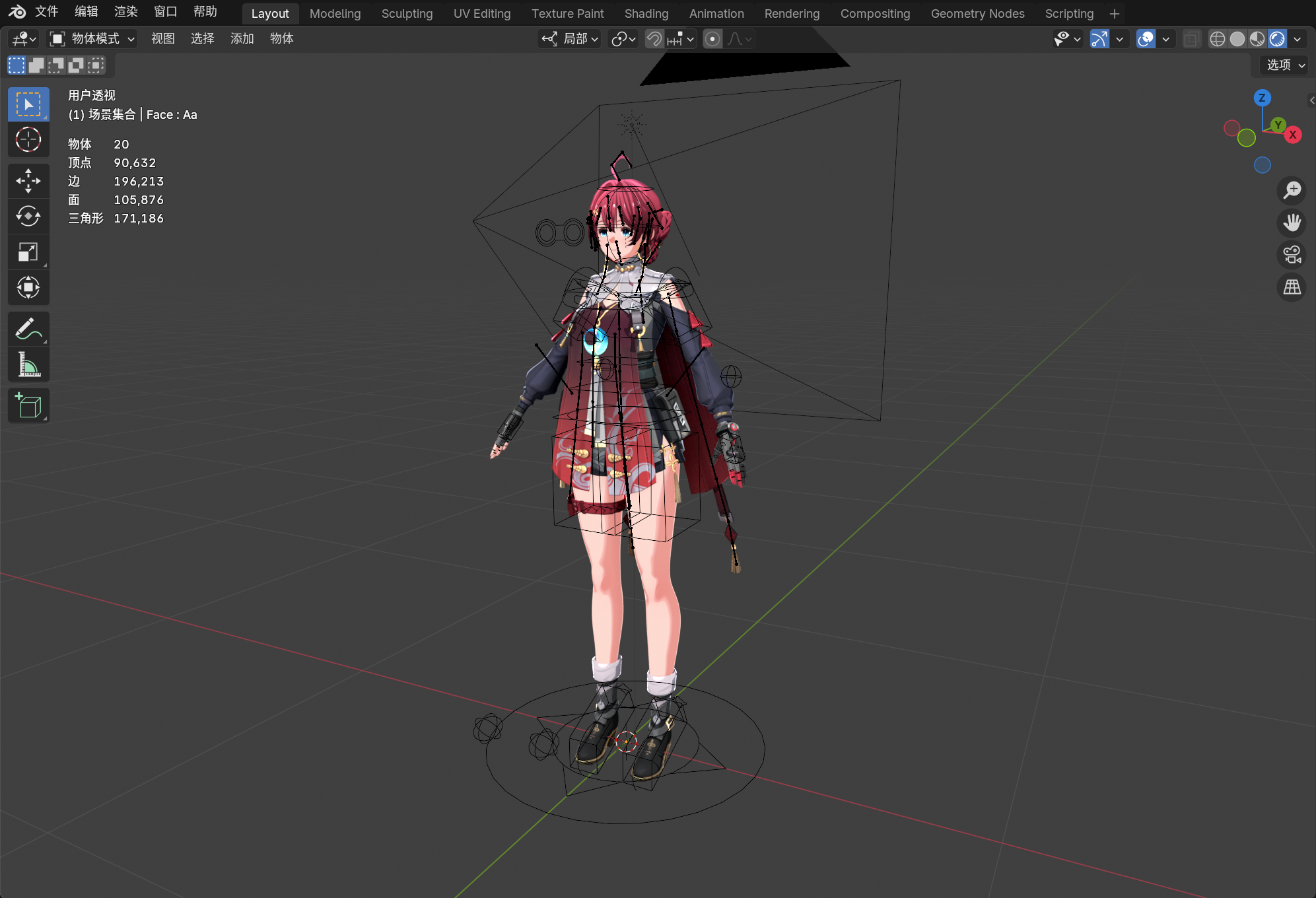
Task: Toggle proportional editing button
Action: [x=712, y=39]
